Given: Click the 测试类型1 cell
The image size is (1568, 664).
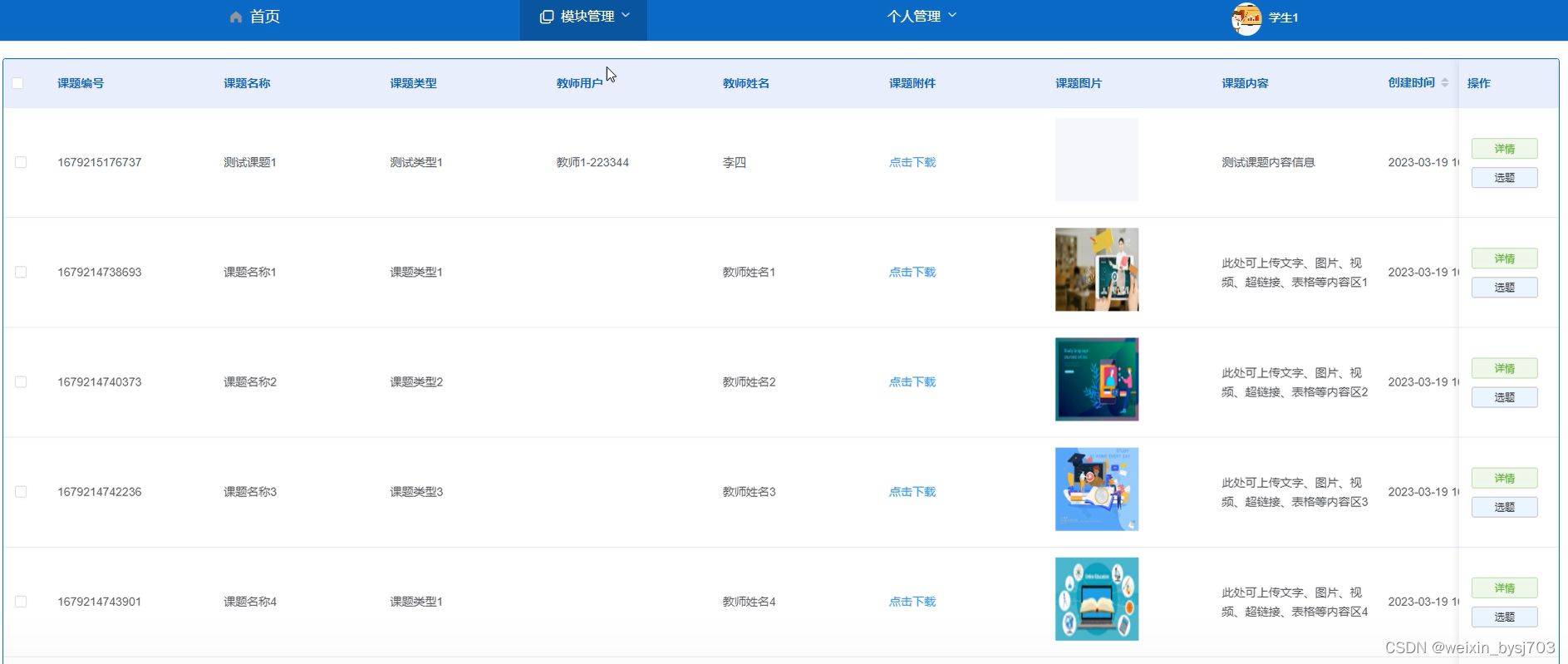Looking at the screenshot, I should [x=416, y=162].
